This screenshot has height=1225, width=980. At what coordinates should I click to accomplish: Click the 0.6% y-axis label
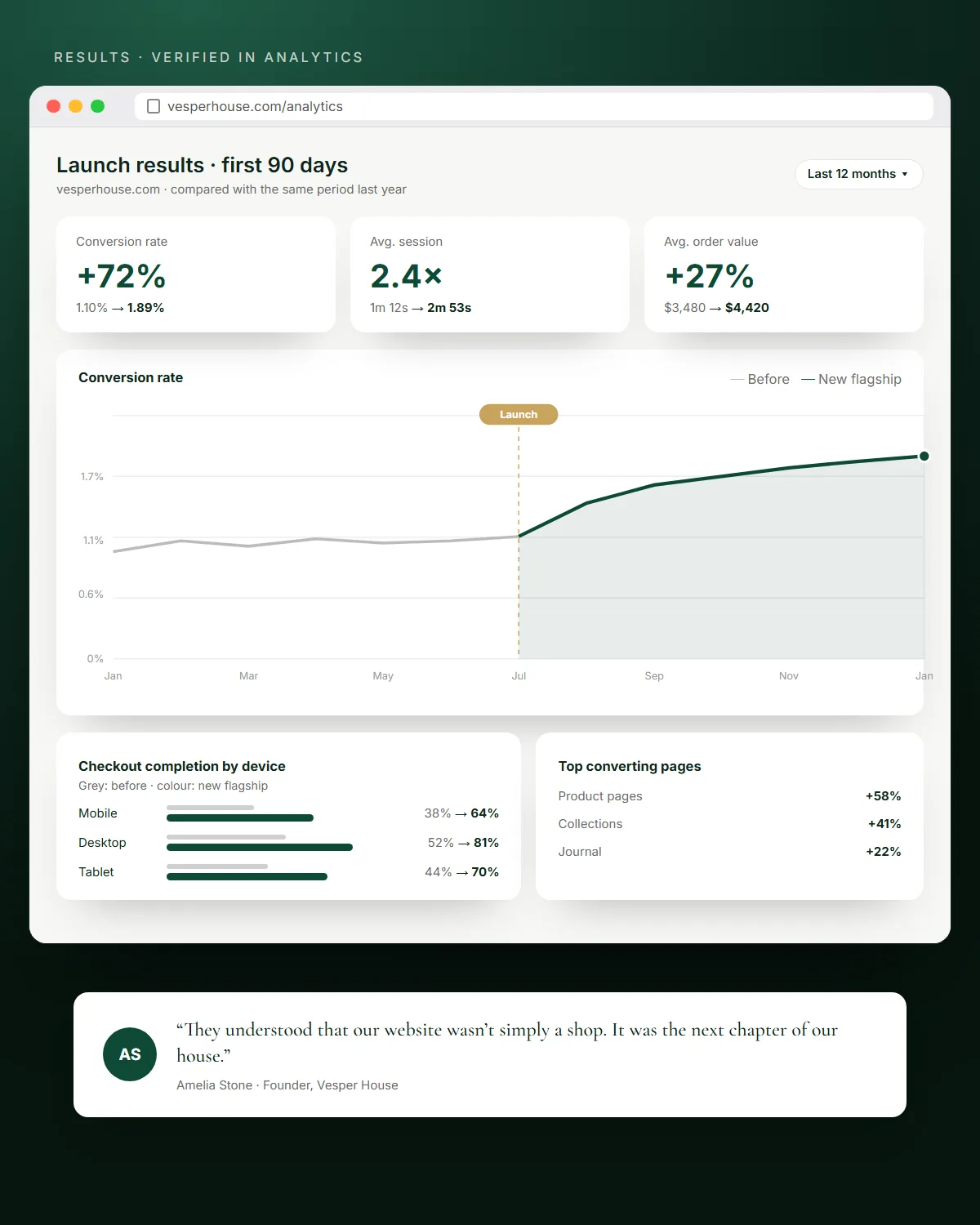(x=91, y=595)
